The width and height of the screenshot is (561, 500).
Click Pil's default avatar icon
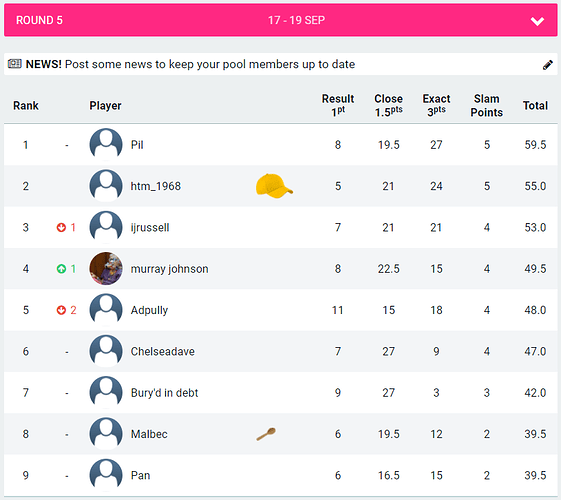106,144
